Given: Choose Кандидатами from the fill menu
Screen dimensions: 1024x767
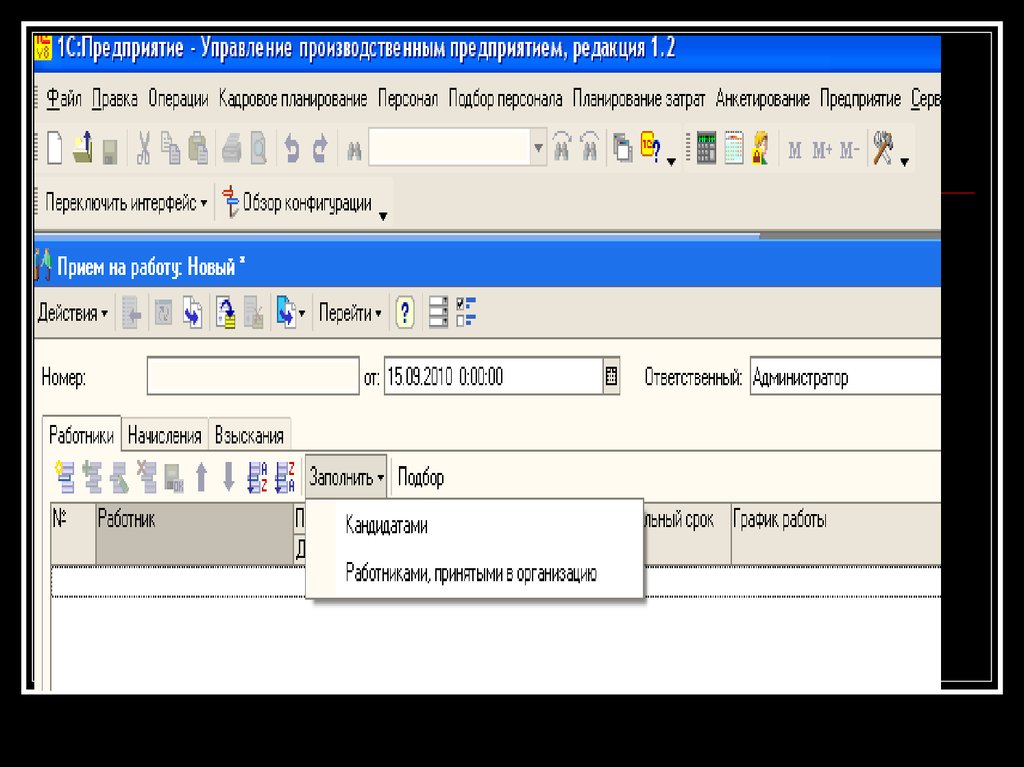Looking at the screenshot, I should pyautogui.click(x=386, y=525).
